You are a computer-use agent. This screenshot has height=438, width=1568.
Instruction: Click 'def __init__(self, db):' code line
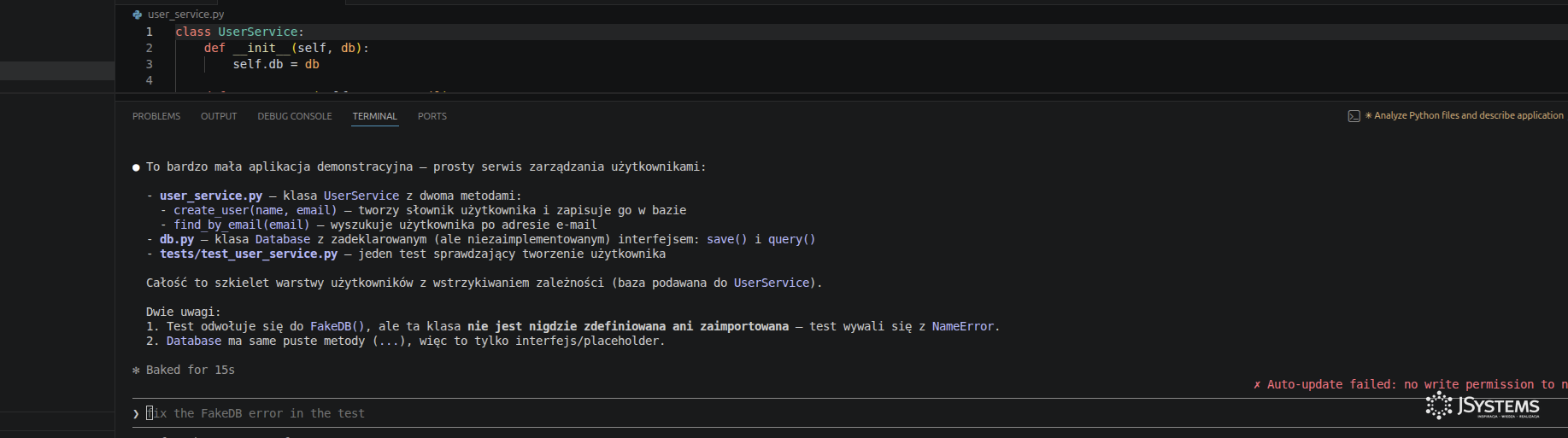(x=286, y=48)
